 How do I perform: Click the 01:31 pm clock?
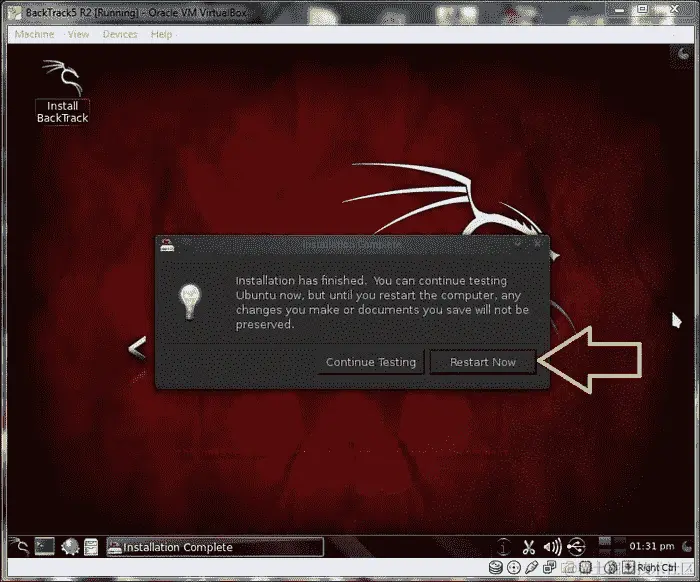(652, 546)
